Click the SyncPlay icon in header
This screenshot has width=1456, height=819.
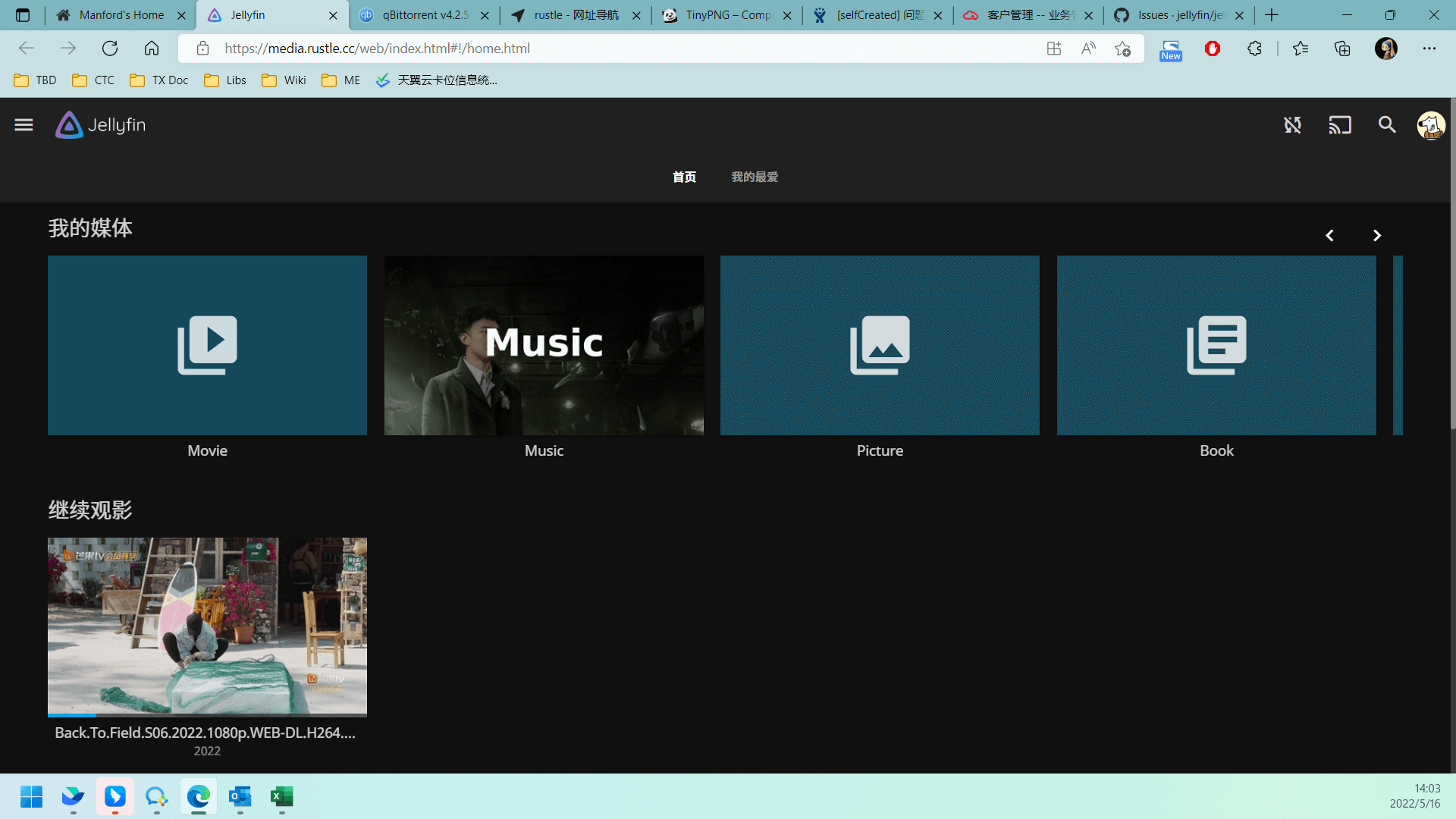[x=1292, y=125]
